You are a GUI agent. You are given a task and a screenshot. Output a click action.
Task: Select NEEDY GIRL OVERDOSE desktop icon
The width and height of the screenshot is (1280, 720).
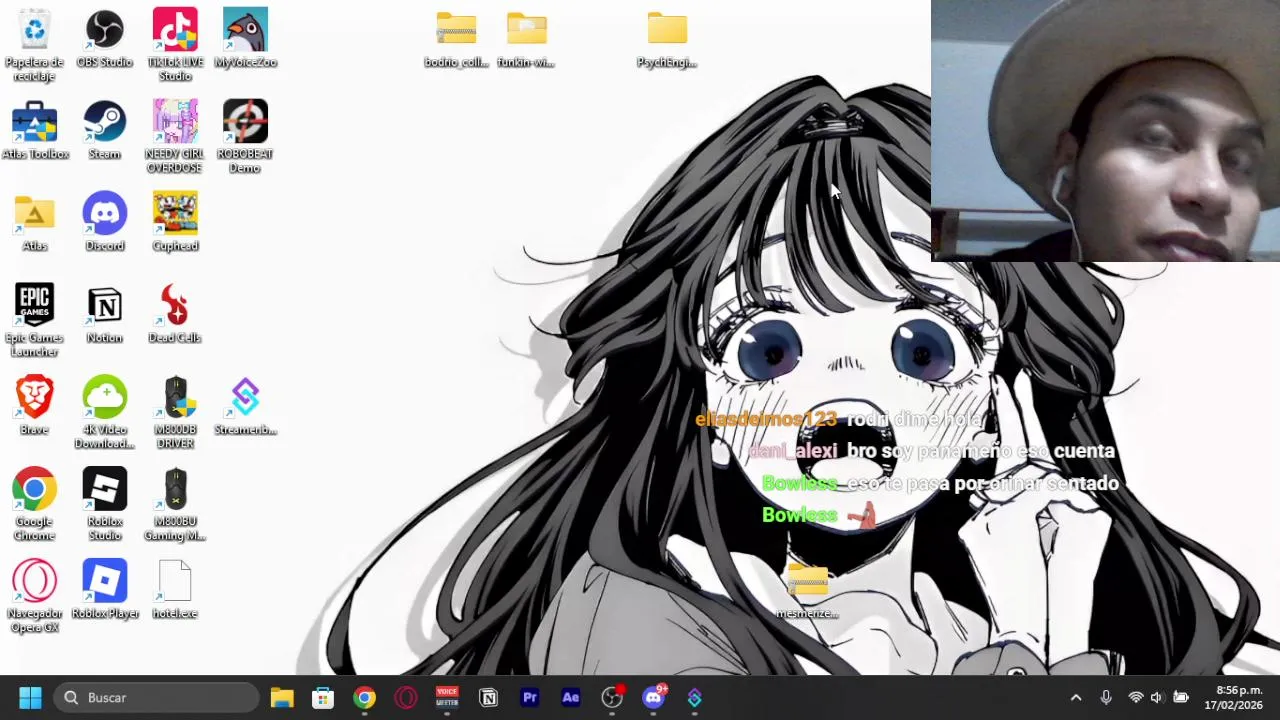click(175, 137)
